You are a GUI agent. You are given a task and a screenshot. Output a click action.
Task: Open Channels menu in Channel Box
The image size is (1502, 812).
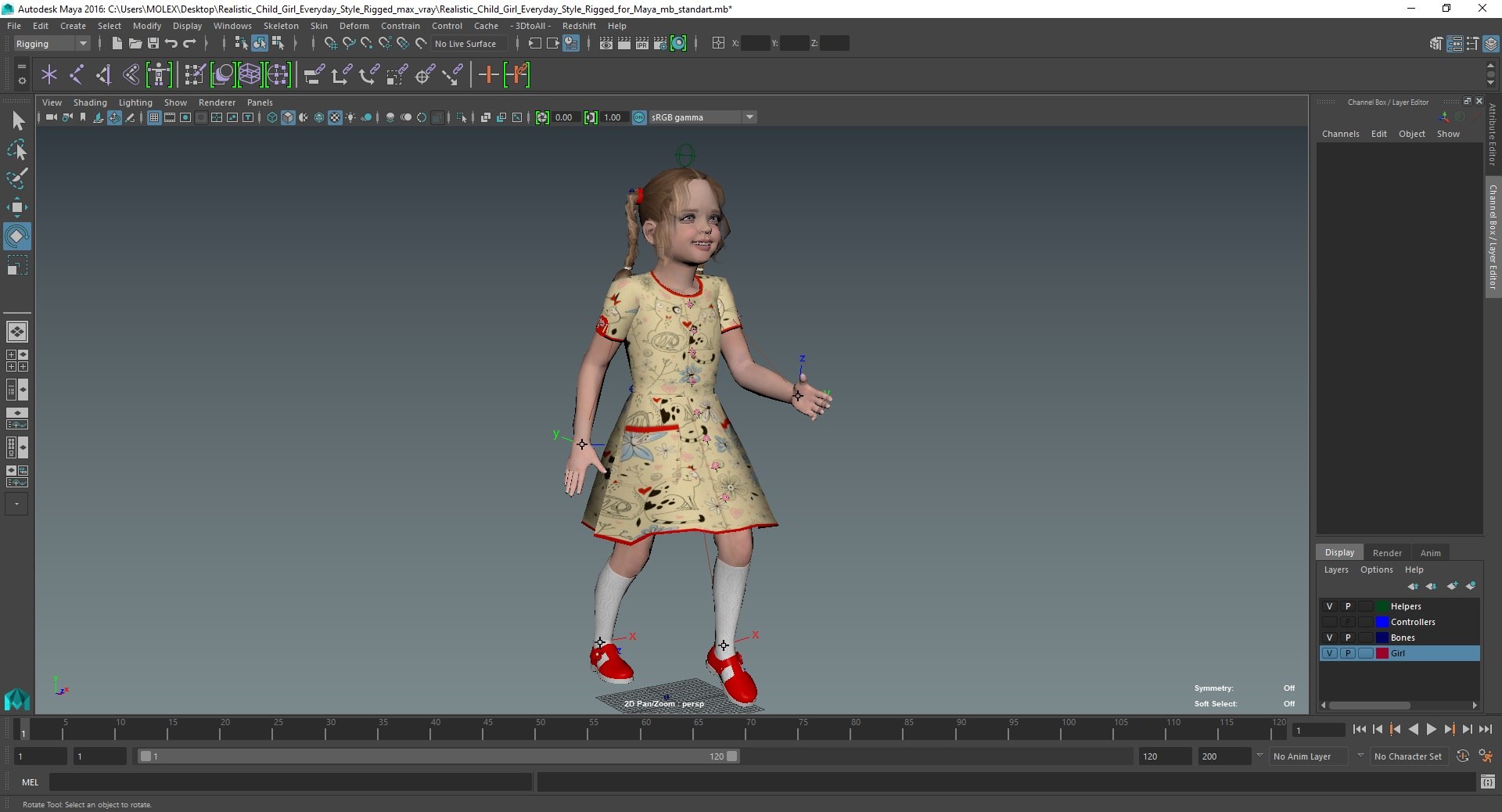(x=1340, y=134)
